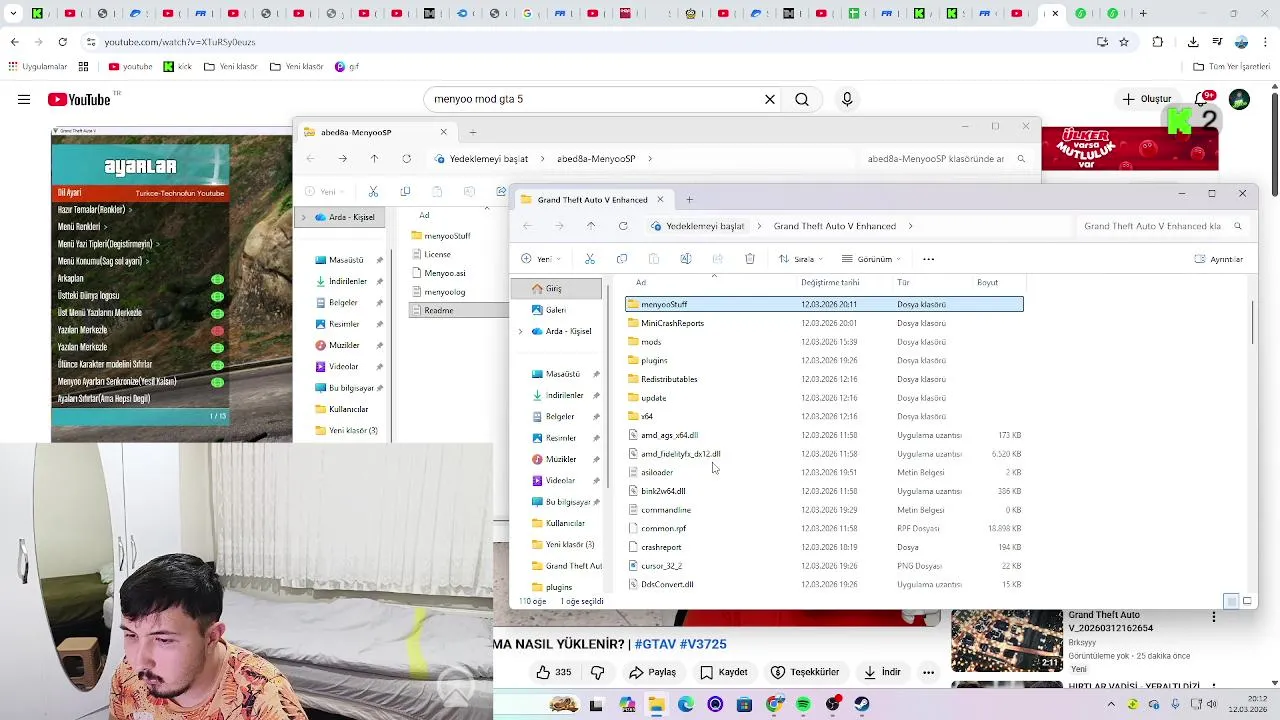
Task: Click the YouTube search magnifier button
Action: pos(802,99)
